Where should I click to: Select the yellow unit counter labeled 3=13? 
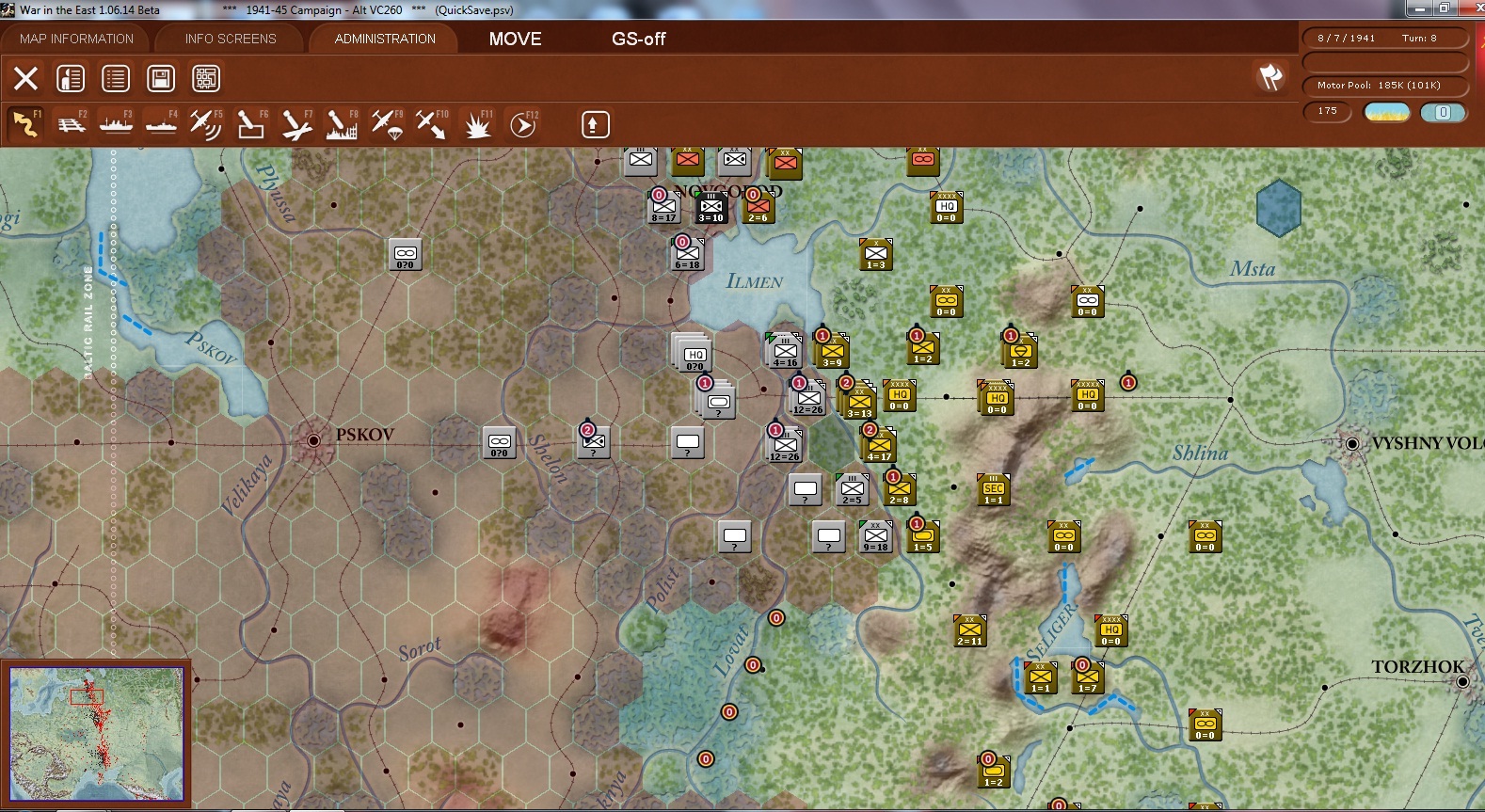tap(859, 401)
